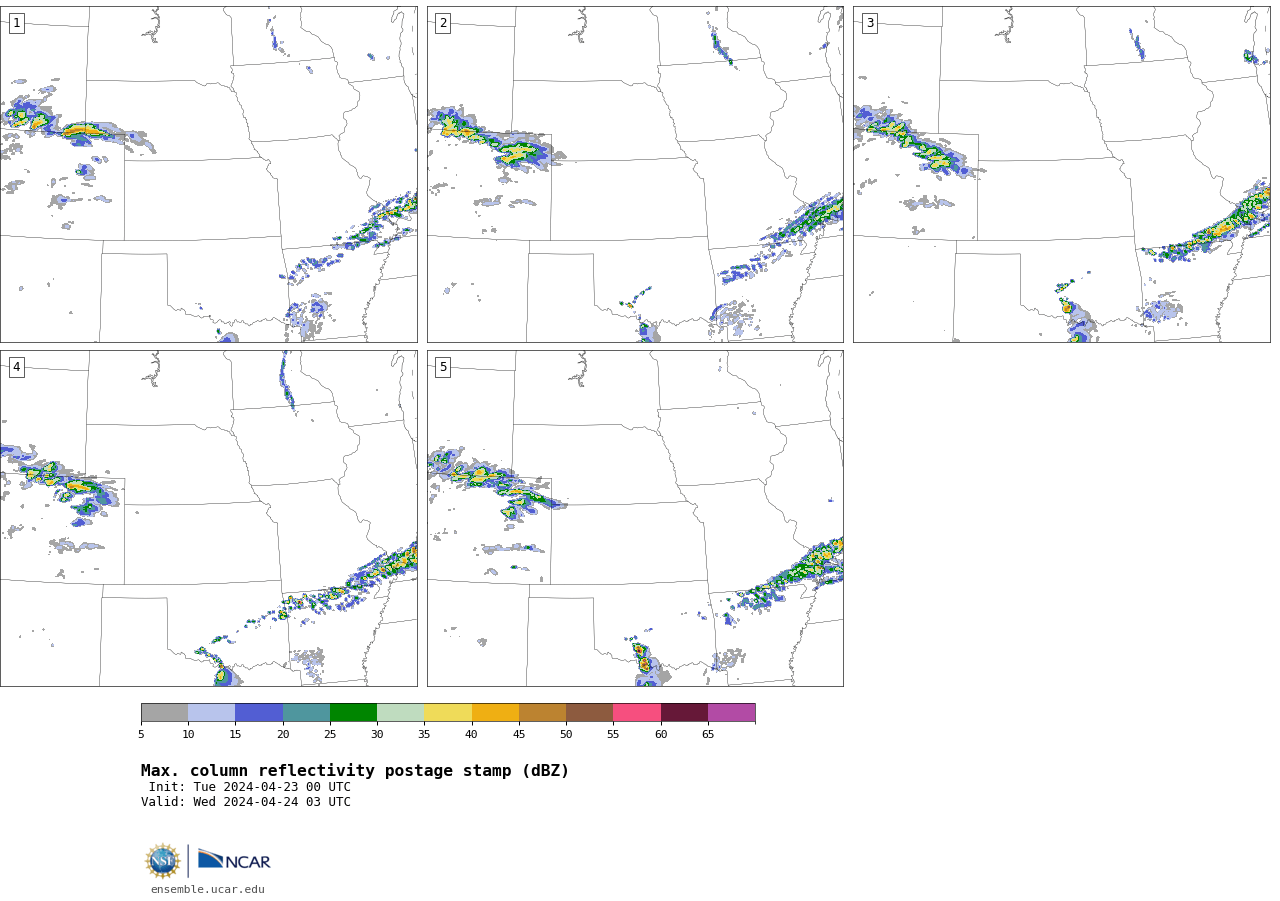Open ensemble member 5 reflectivity map

click(x=635, y=519)
